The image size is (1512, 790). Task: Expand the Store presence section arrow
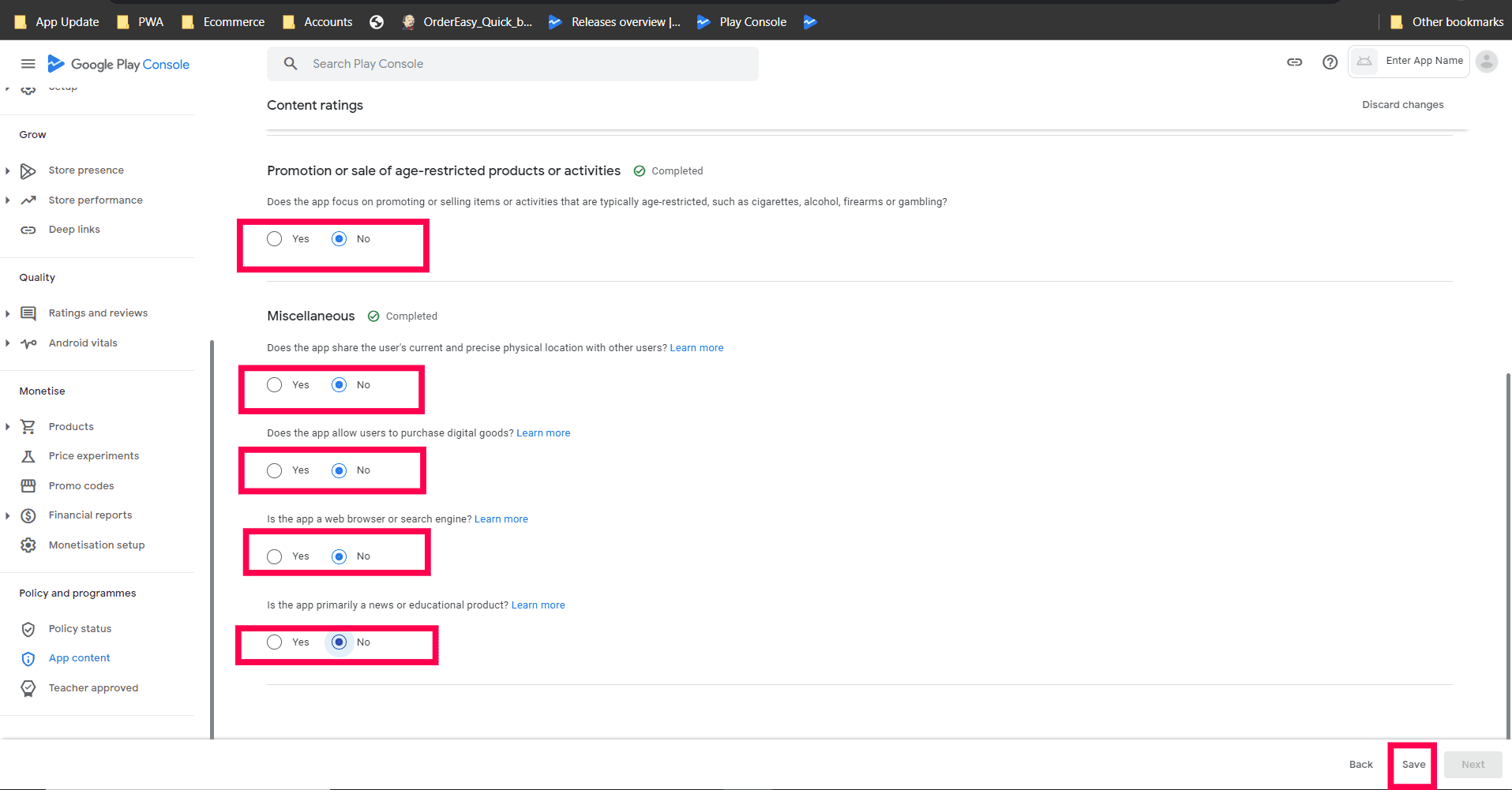pyautogui.click(x=7, y=170)
